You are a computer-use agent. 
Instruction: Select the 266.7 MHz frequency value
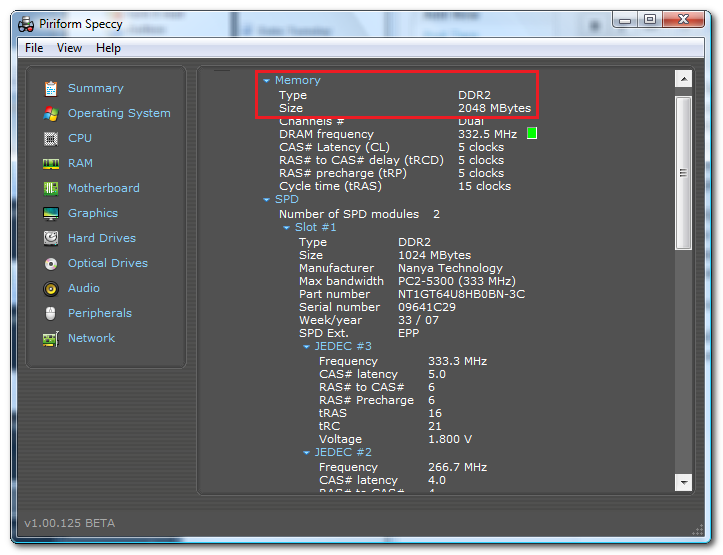tap(457, 467)
